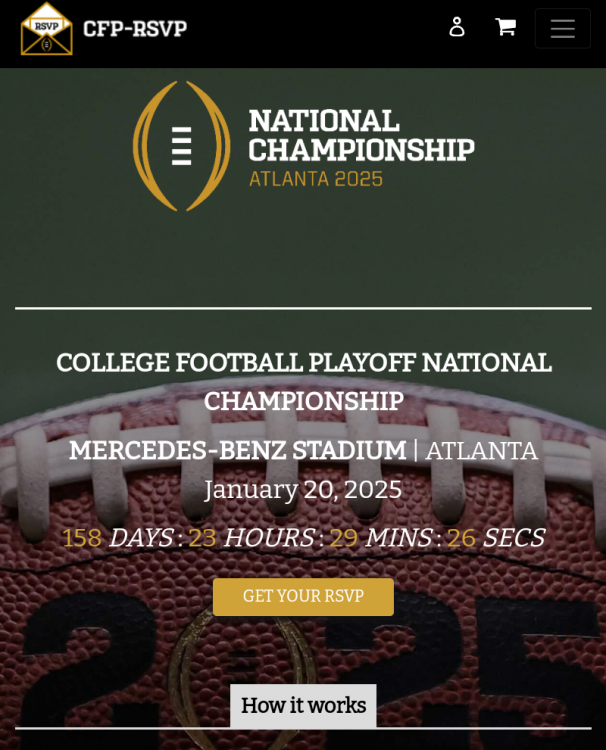Click the Mercedes-Benz Stadium text
The image size is (606, 750).
click(237, 451)
